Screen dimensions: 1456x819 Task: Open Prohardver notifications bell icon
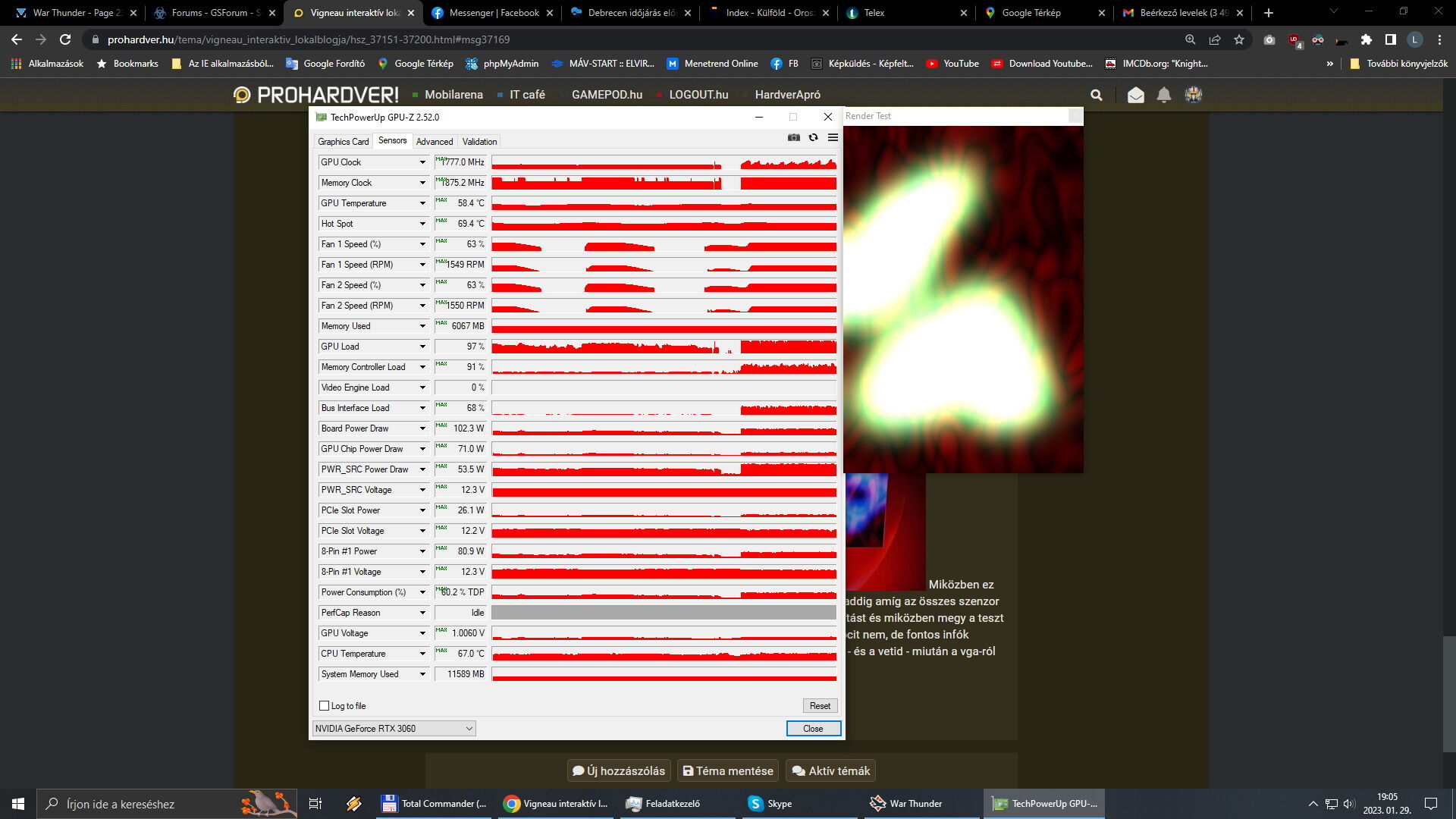coord(1164,95)
